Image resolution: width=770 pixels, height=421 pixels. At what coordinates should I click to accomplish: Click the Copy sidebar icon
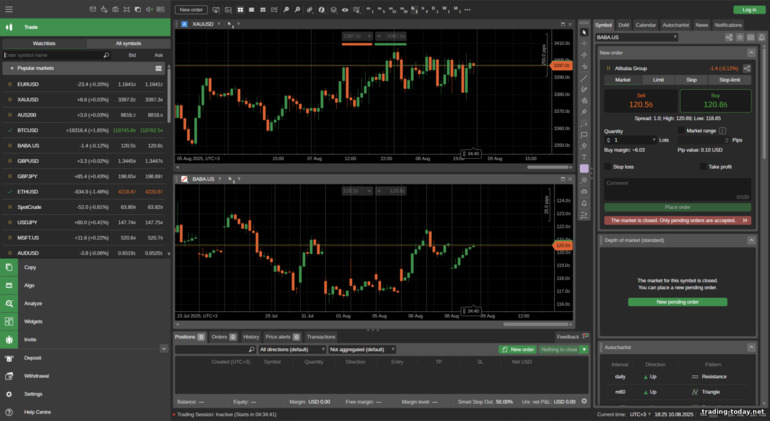pyautogui.click(x=9, y=267)
